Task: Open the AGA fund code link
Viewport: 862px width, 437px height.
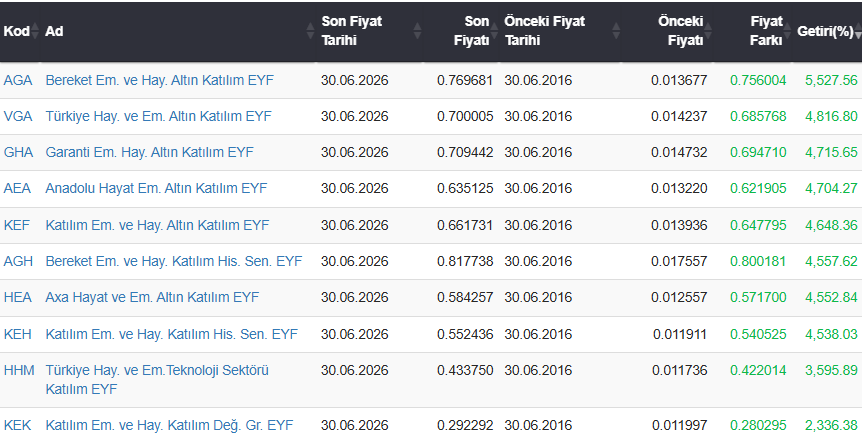Action: [x=18, y=80]
